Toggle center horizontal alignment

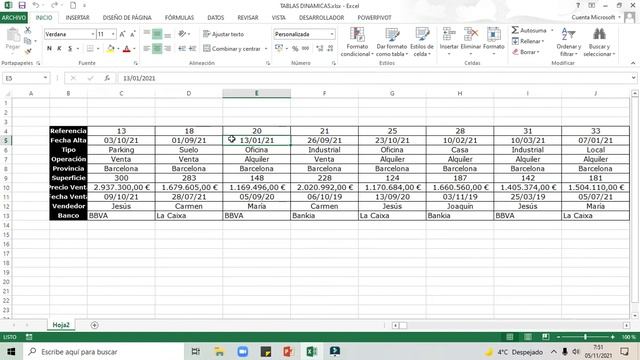(x=157, y=49)
